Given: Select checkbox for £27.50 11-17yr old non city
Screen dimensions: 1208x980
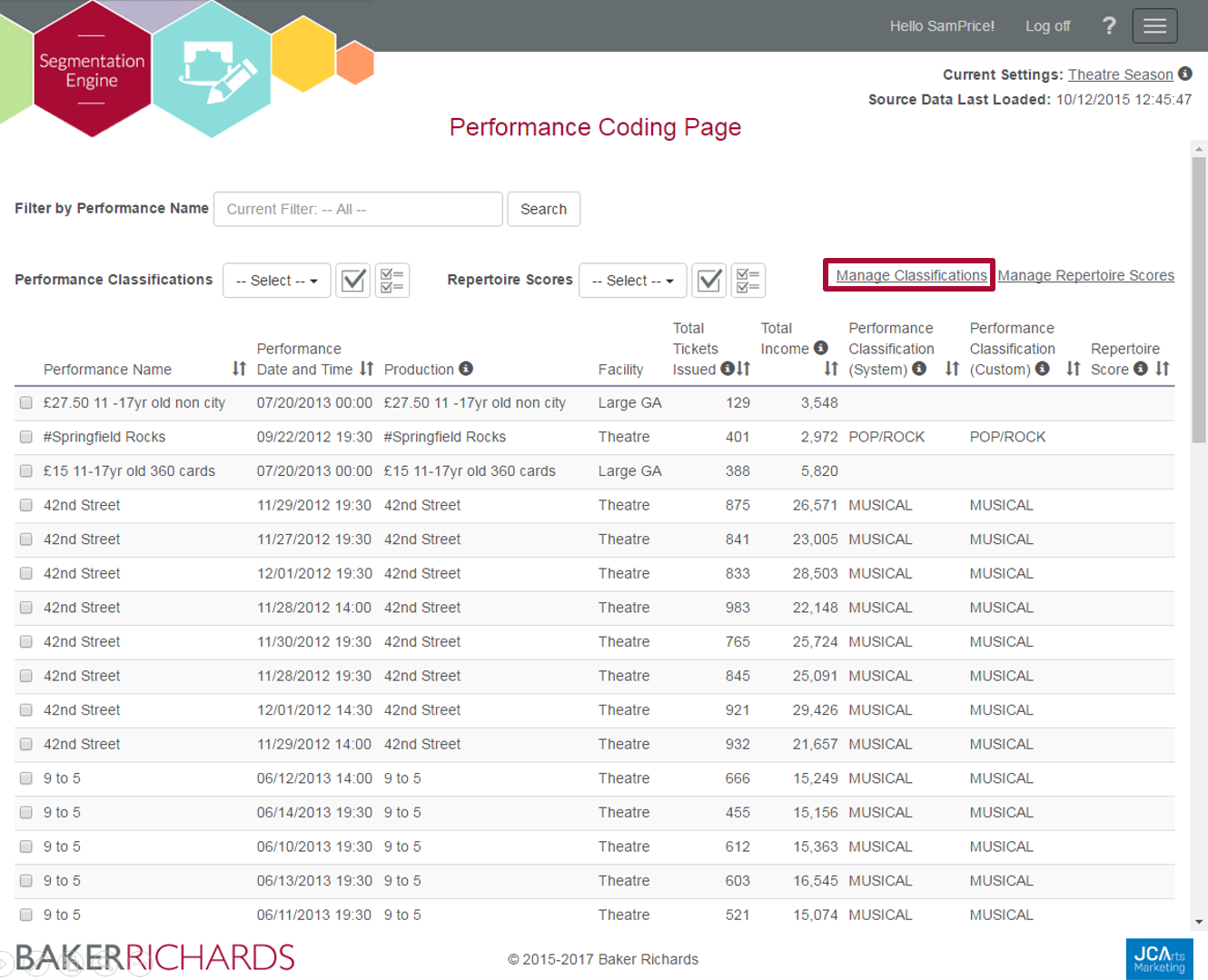Looking at the screenshot, I should tap(26, 403).
